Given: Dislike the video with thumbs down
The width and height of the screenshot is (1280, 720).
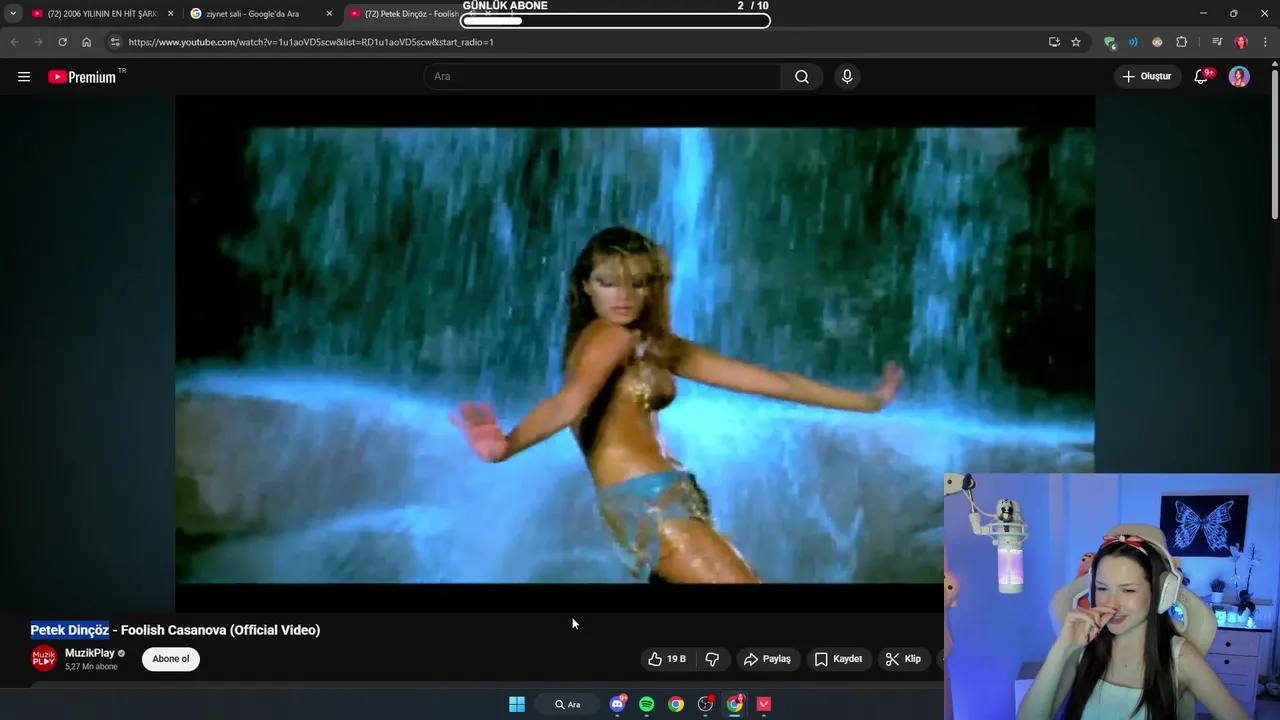Looking at the screenshot, I should [713, 659].
